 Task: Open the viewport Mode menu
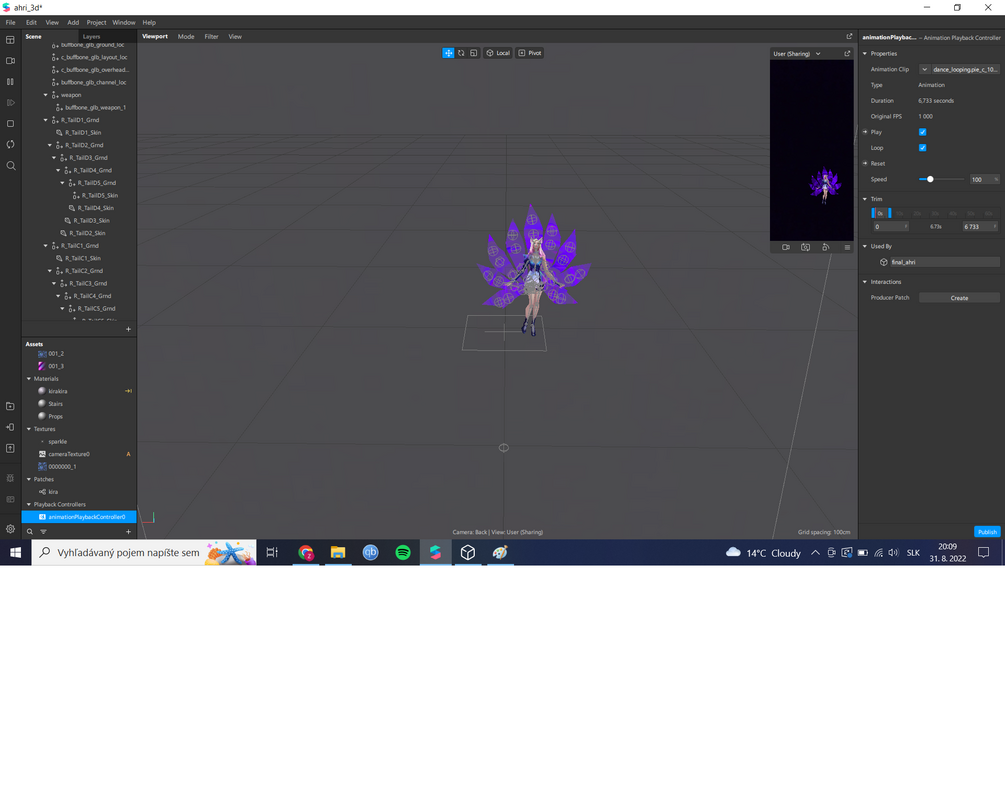(x=186, y=37)
